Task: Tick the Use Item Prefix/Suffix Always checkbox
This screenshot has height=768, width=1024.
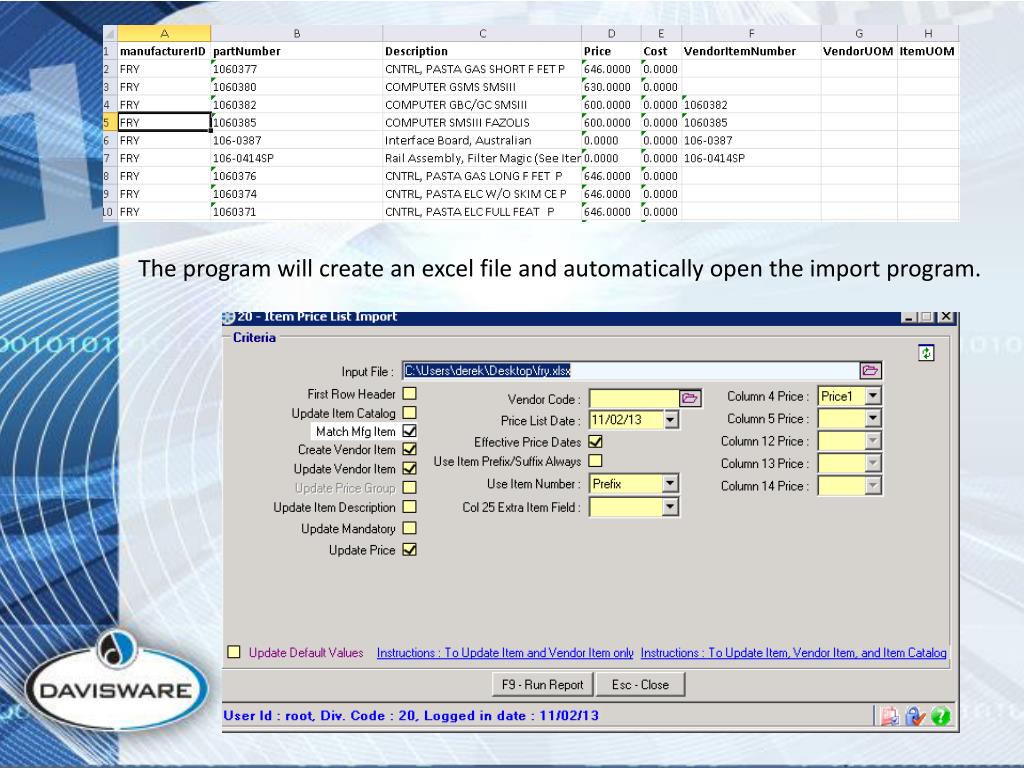Action: click(596, 461)
